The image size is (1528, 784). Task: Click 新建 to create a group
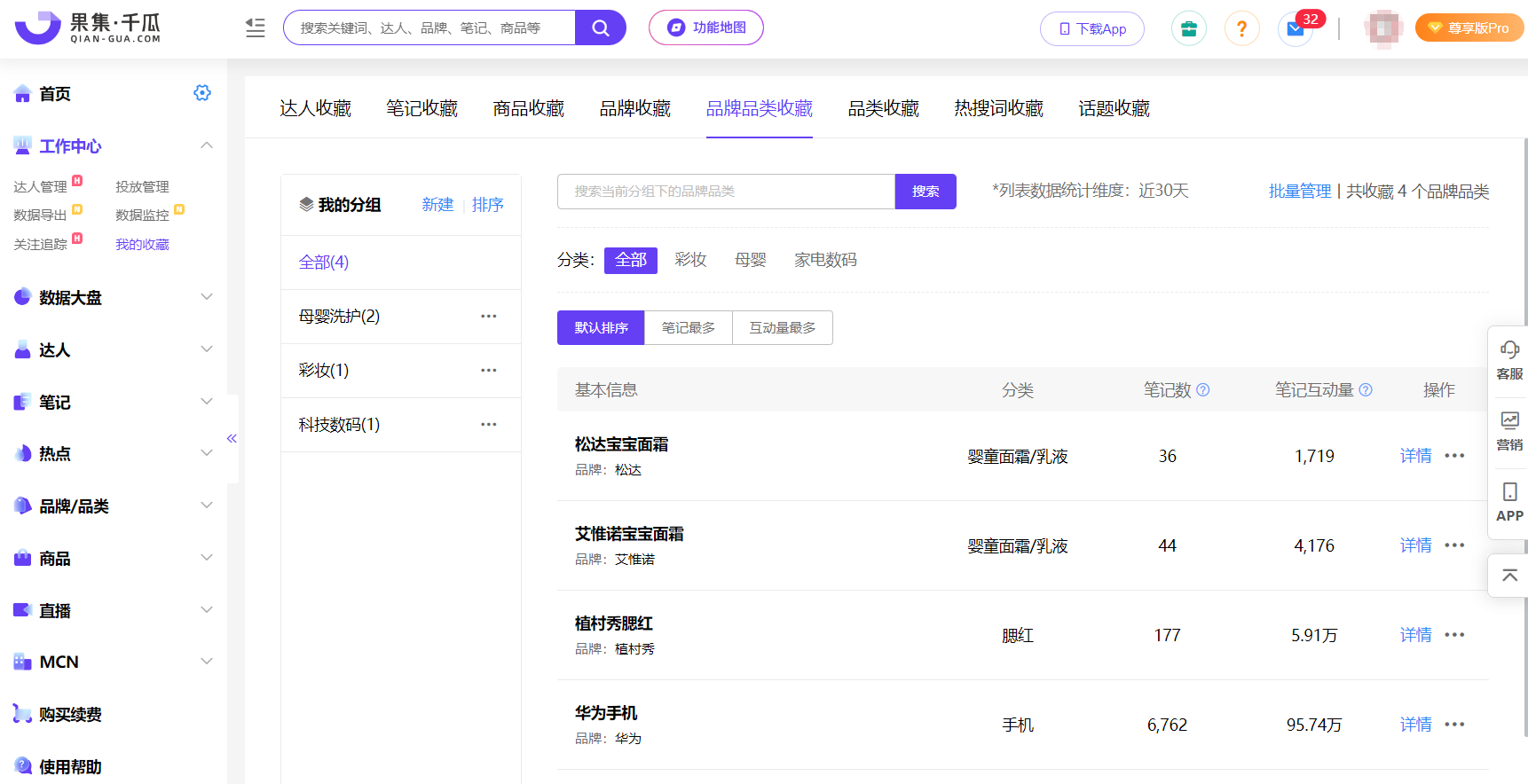(438, 205)
